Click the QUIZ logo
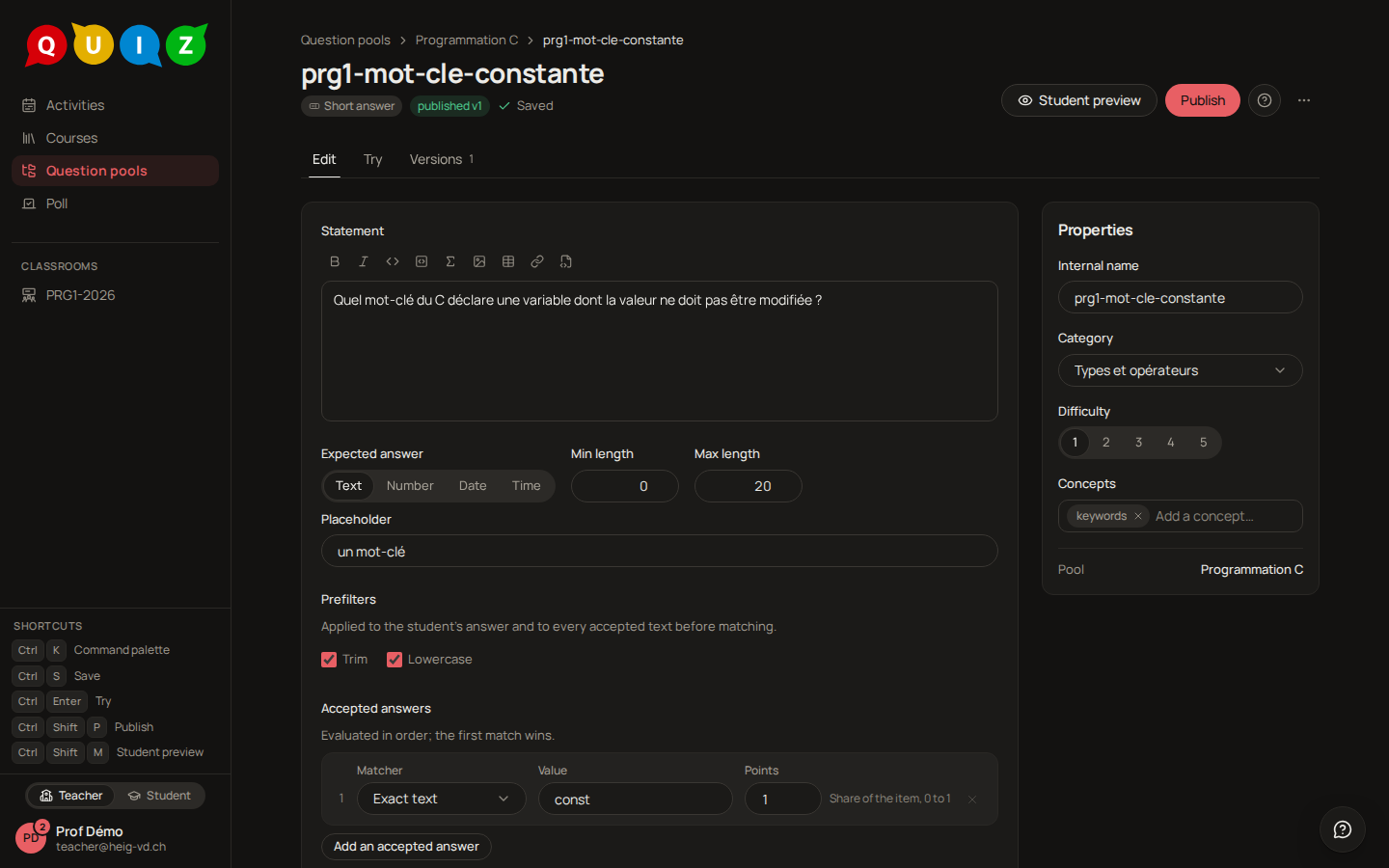1389x868 pixels. pyautogui.click(x=116, y=44)
